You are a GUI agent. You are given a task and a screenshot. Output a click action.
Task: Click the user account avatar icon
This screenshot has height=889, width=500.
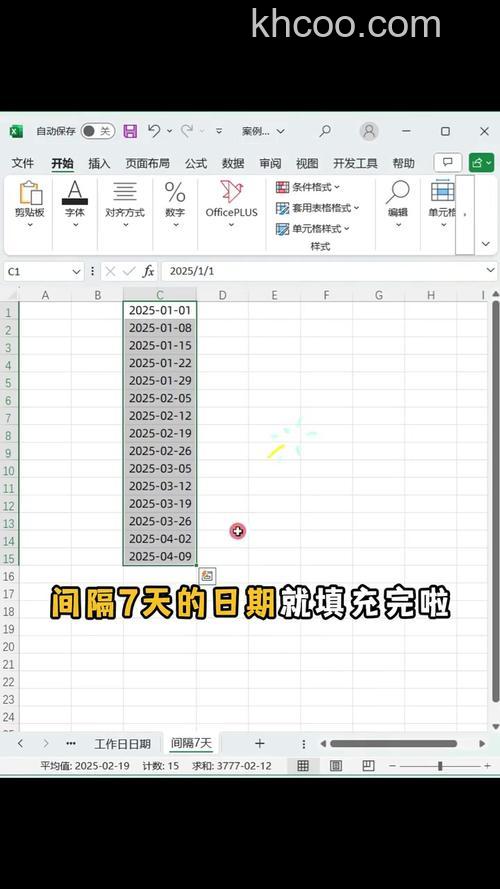click(369, 132)
